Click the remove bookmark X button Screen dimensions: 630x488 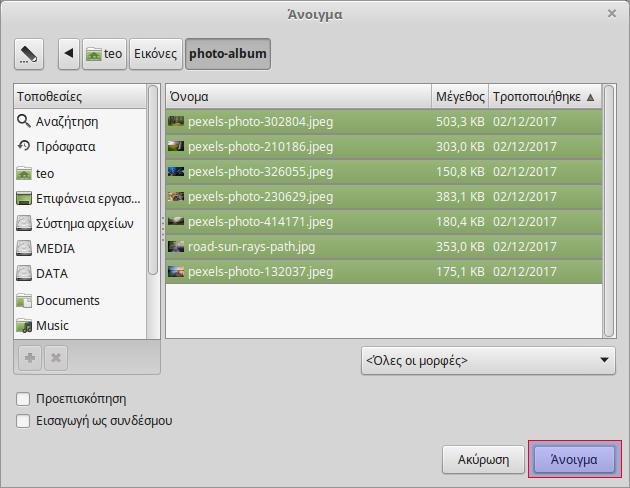pyautogui.click(x=56, y=357)
